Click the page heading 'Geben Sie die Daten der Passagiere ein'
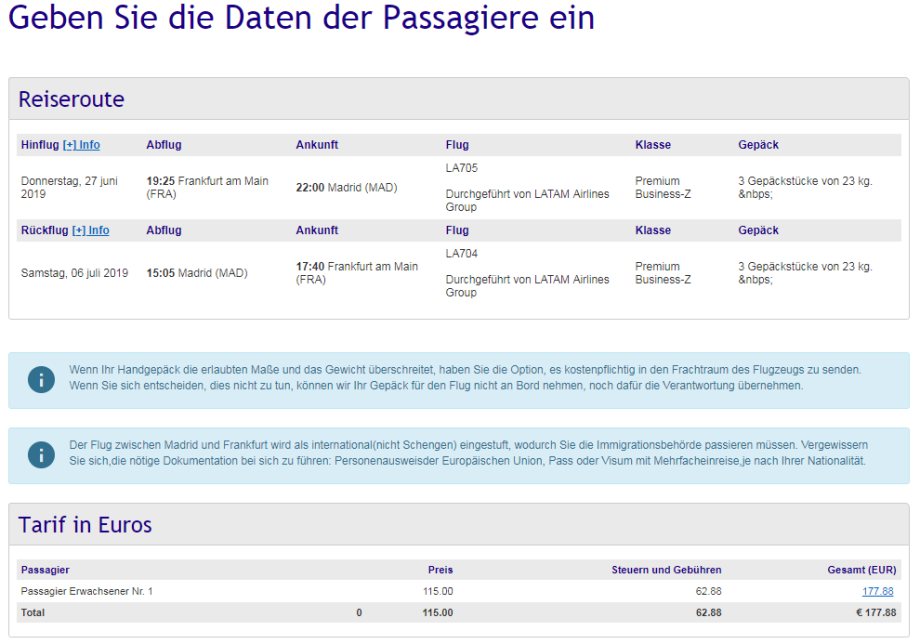This screenshot has height=644, width=920. point(301,19)
